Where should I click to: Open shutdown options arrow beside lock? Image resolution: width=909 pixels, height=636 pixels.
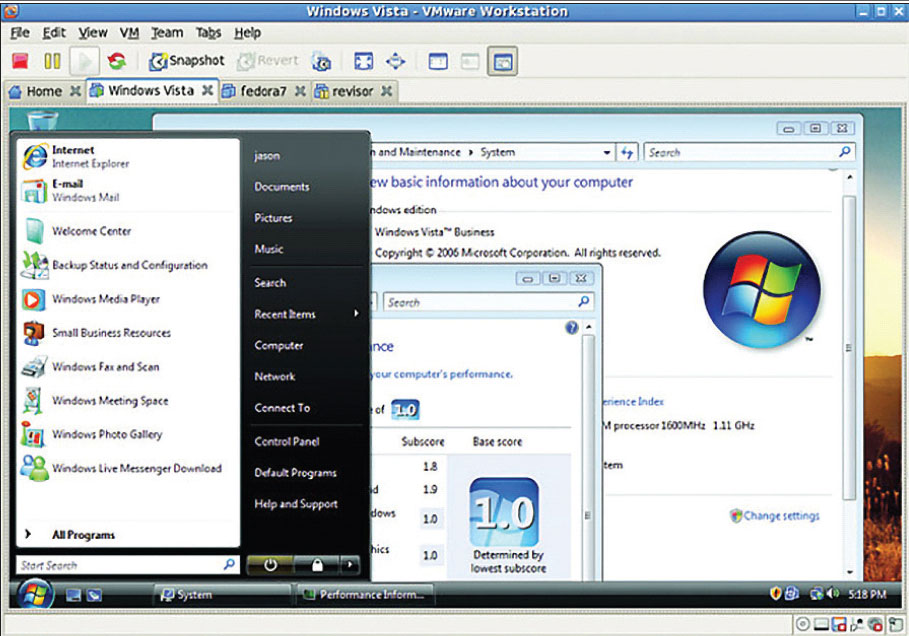[349, 564]
